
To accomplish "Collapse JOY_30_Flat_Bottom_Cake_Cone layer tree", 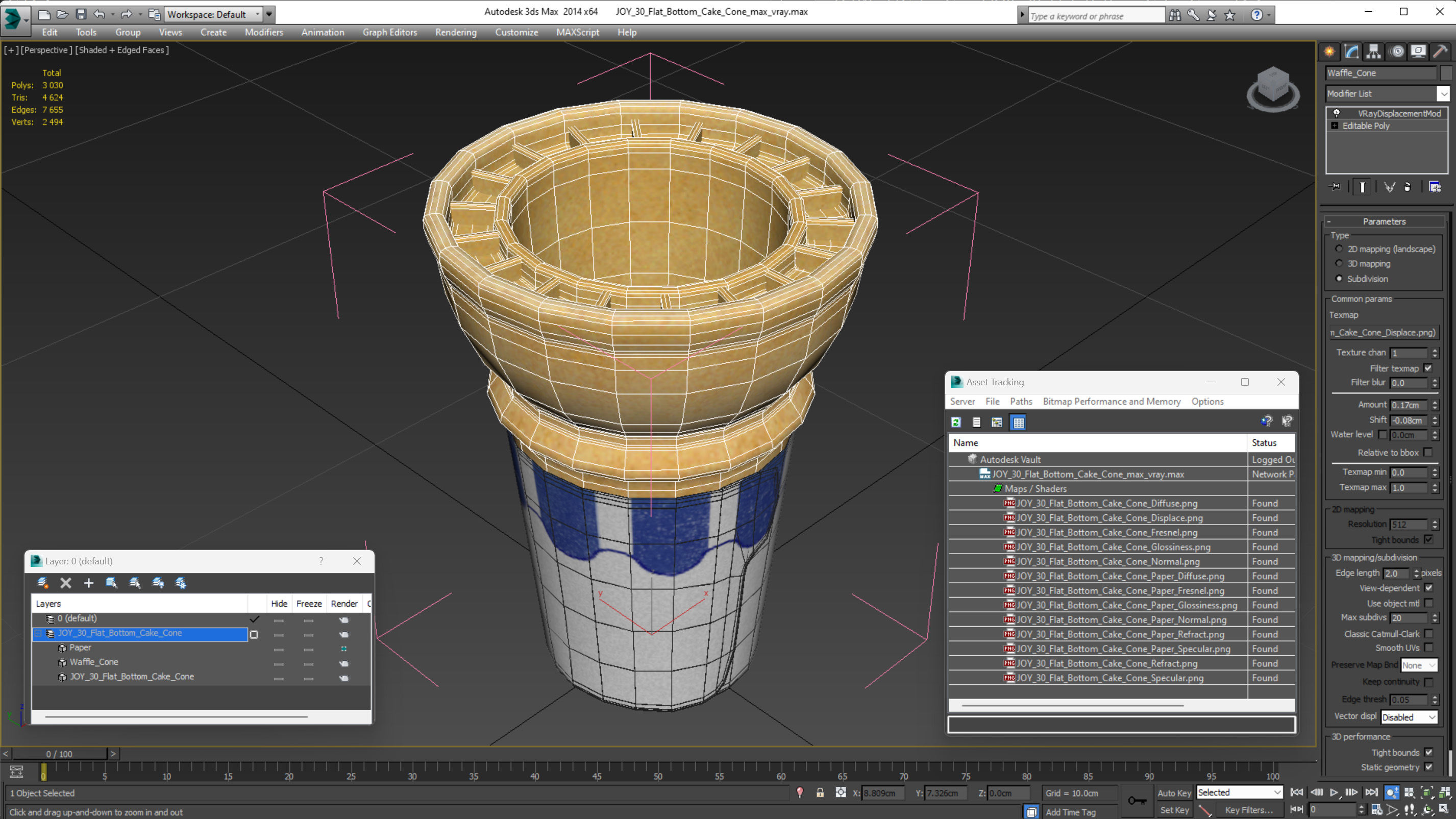I will [38, 633].
